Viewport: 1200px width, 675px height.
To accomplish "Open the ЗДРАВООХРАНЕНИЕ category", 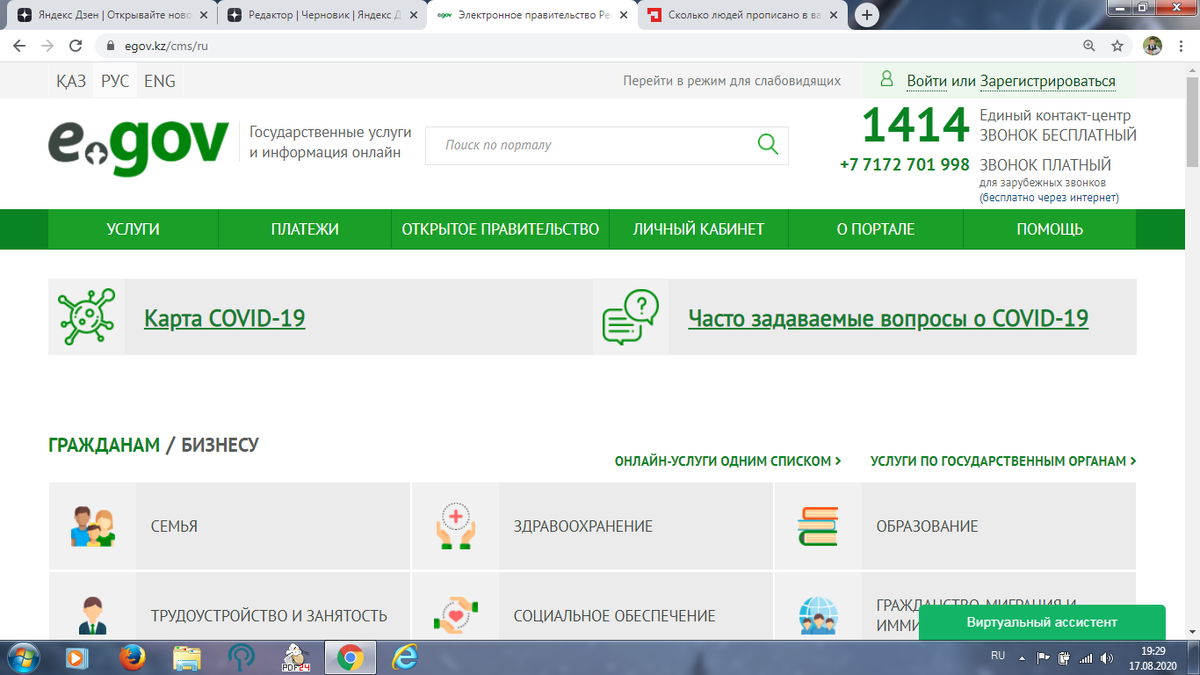I will [x=592, y=526].
